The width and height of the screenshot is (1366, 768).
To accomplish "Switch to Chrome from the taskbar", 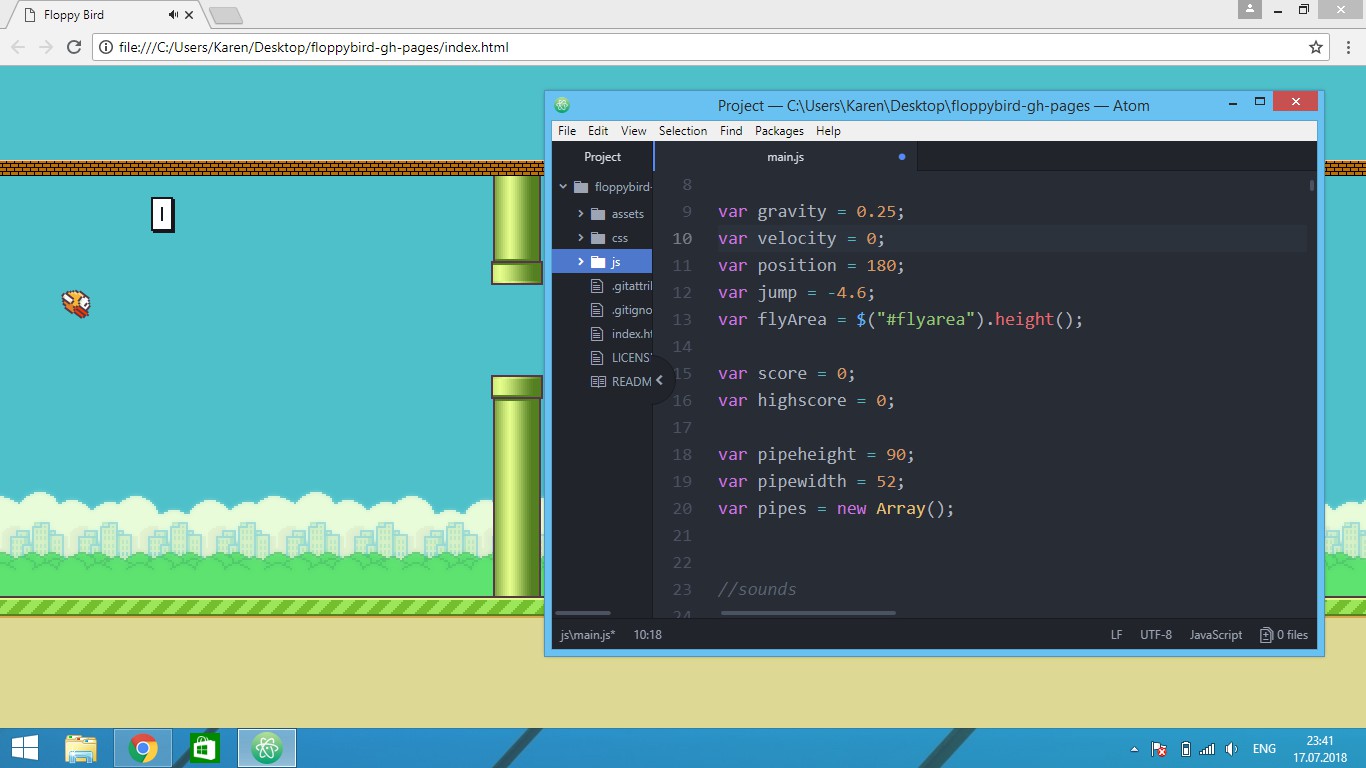I will tap(143, 748).
